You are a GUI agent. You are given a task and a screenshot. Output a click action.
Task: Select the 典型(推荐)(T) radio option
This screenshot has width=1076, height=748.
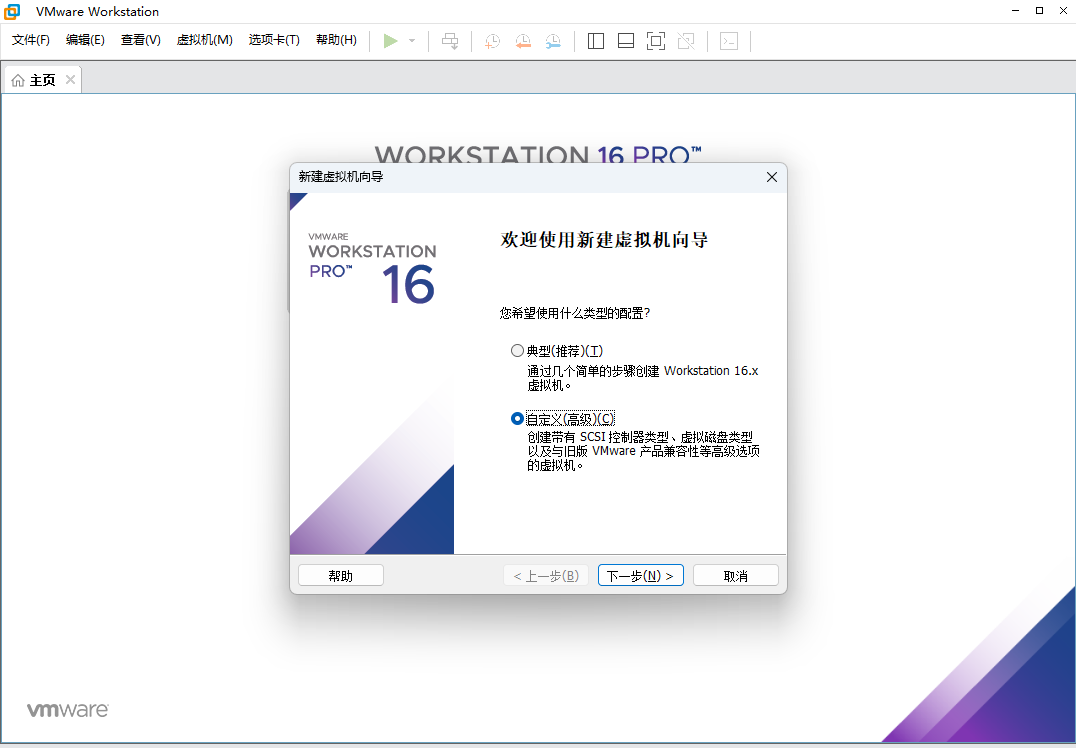coord(517,351)
